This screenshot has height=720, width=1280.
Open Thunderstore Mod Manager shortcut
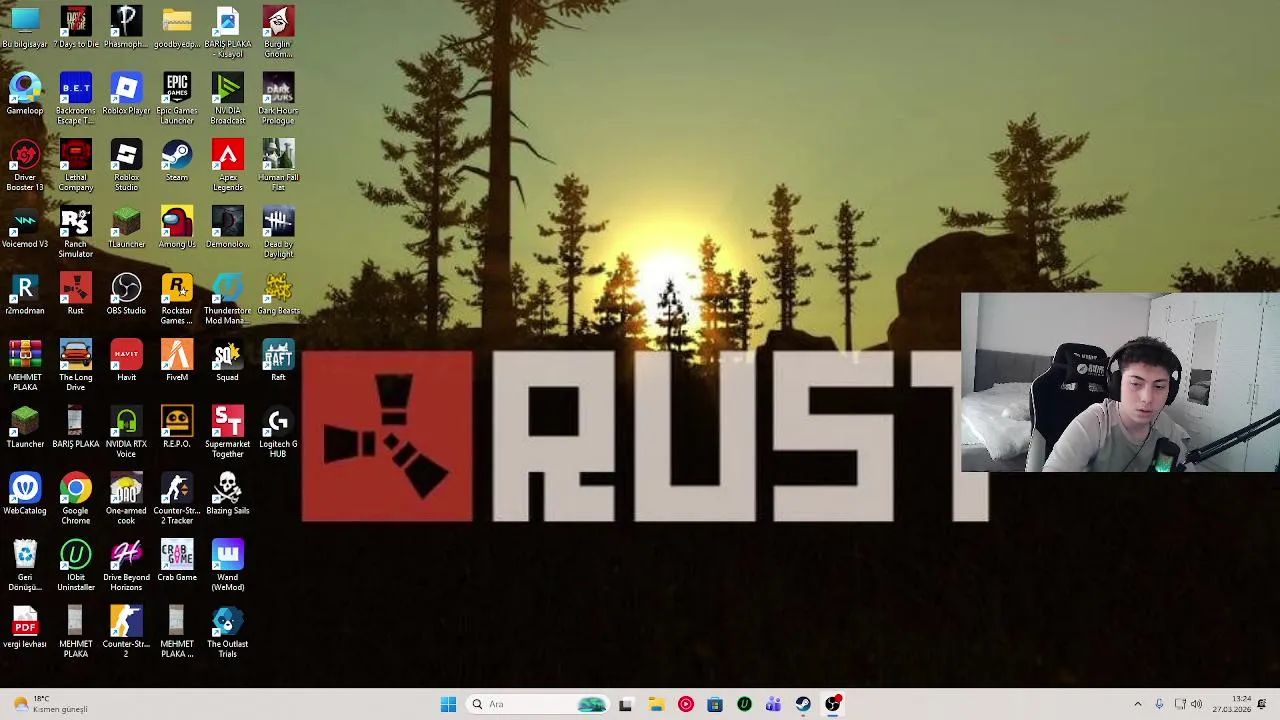228,299
